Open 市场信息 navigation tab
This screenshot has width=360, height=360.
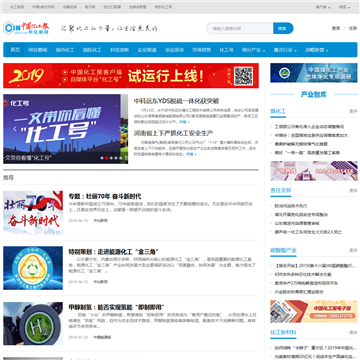(201, 50)
